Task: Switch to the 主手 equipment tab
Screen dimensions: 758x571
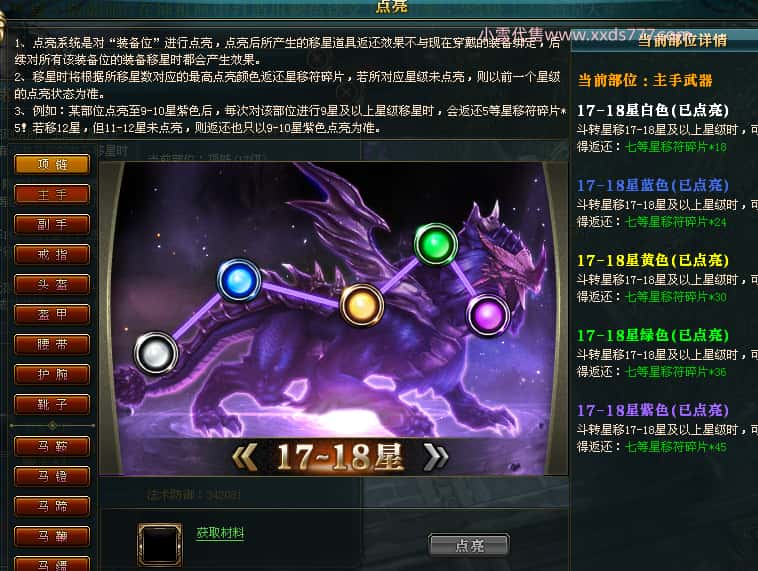Action: [52, 194]
